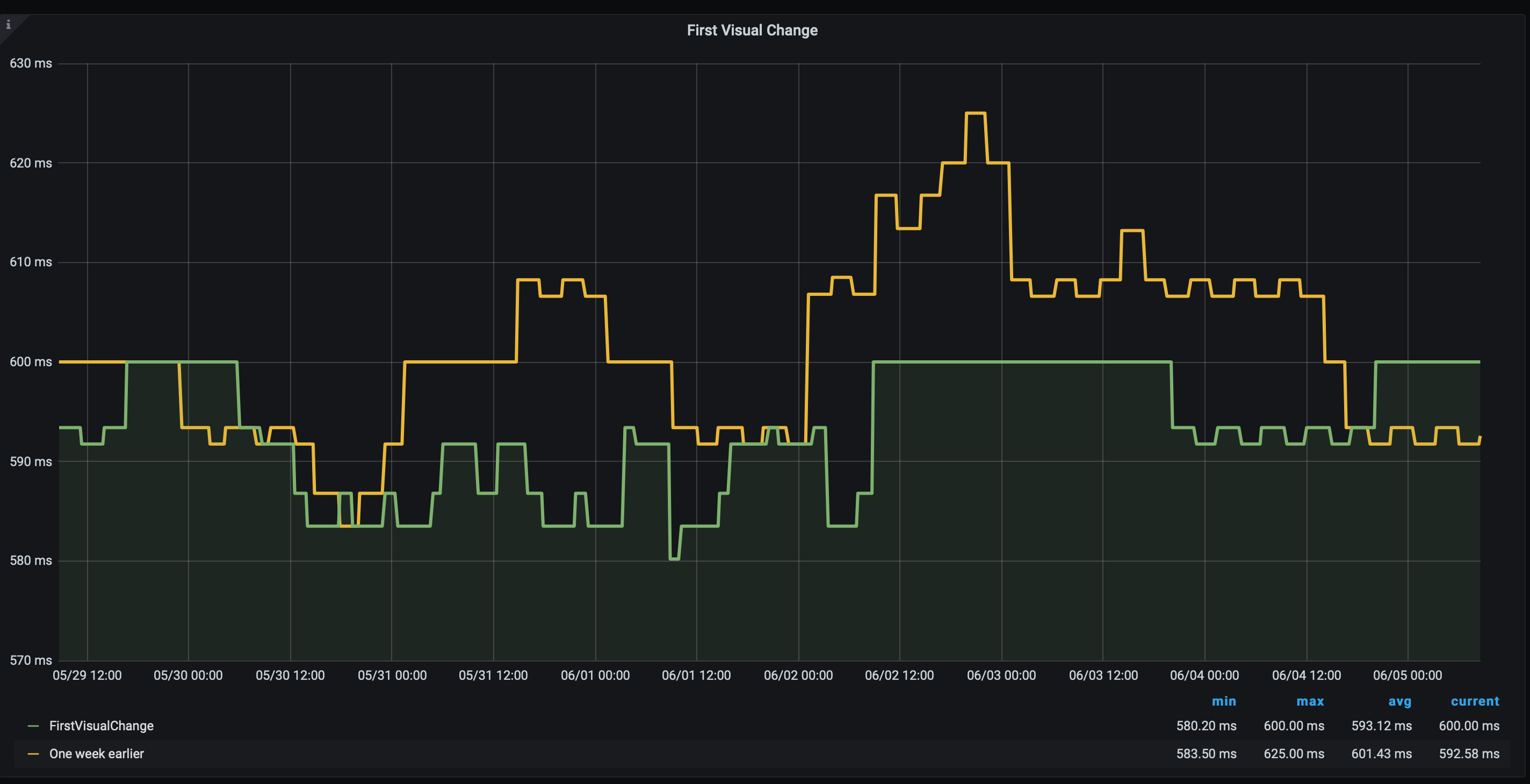The image size is (1530, 784).
Task: Click the 05/31 00:00 x-axis label
Action: (392, 676)
